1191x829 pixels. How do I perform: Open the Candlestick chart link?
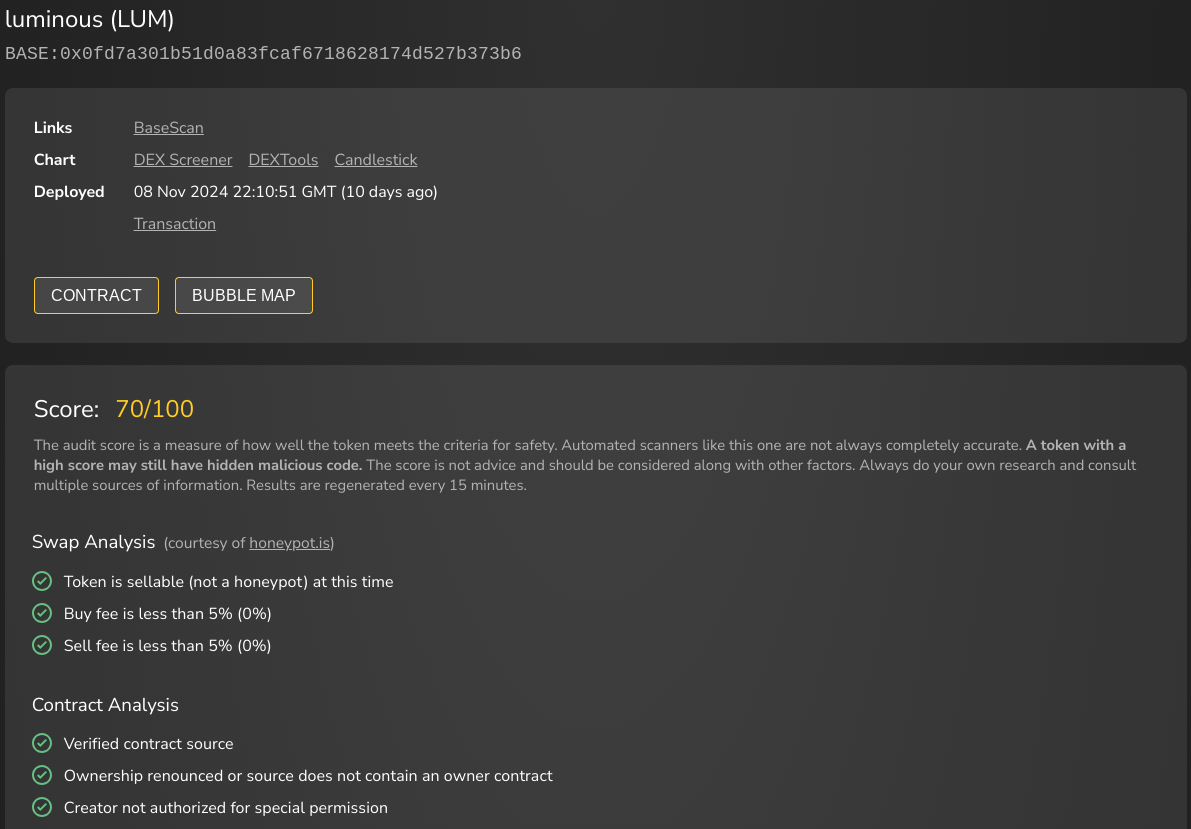(376, 160)
